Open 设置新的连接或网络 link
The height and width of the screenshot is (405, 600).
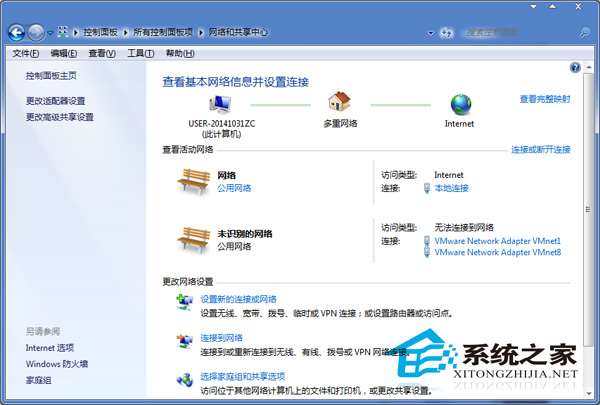point(239,299)
